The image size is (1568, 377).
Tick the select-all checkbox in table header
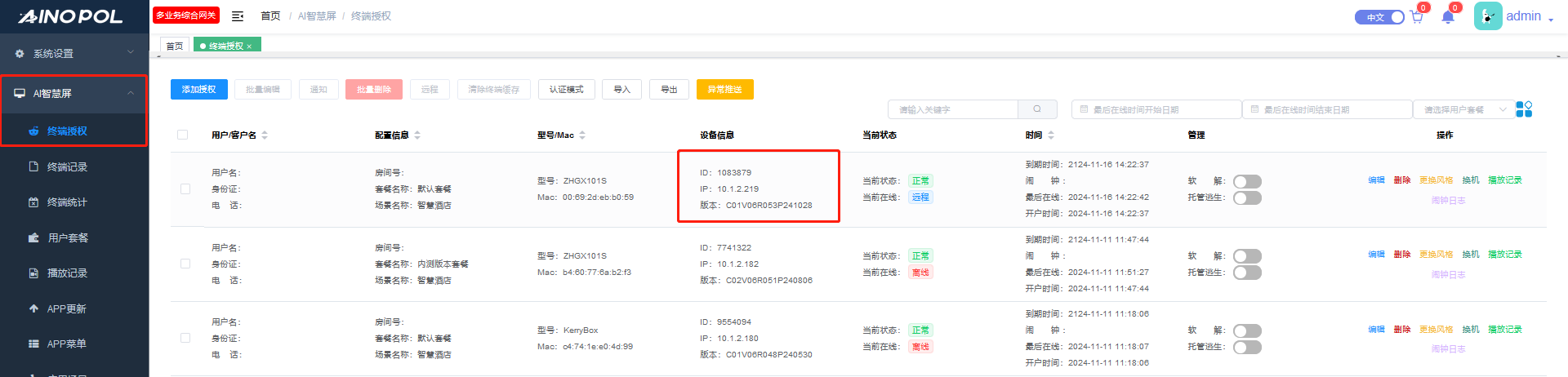pos(183,135)
